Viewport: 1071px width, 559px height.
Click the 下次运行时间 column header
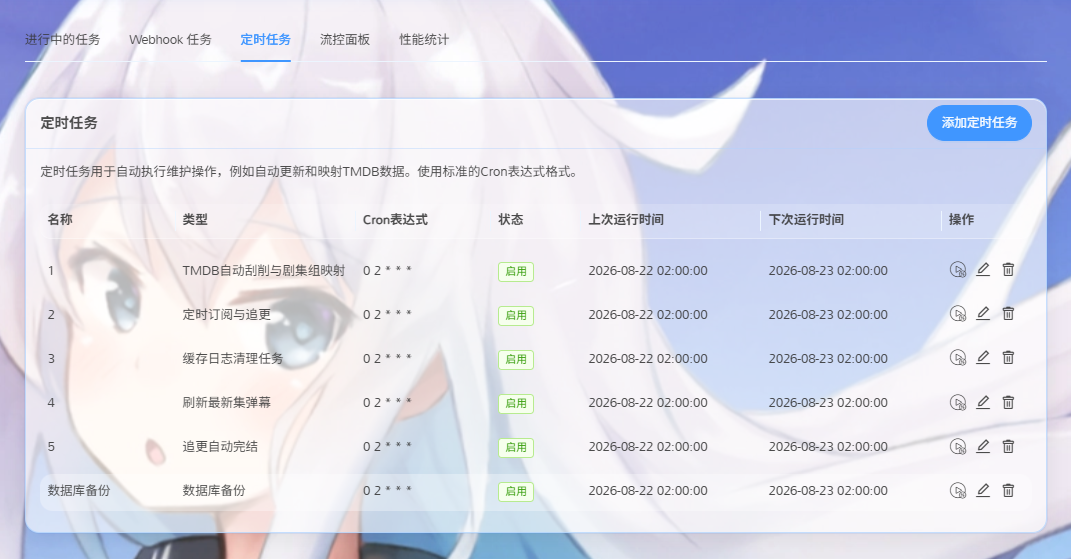[806, 219]
